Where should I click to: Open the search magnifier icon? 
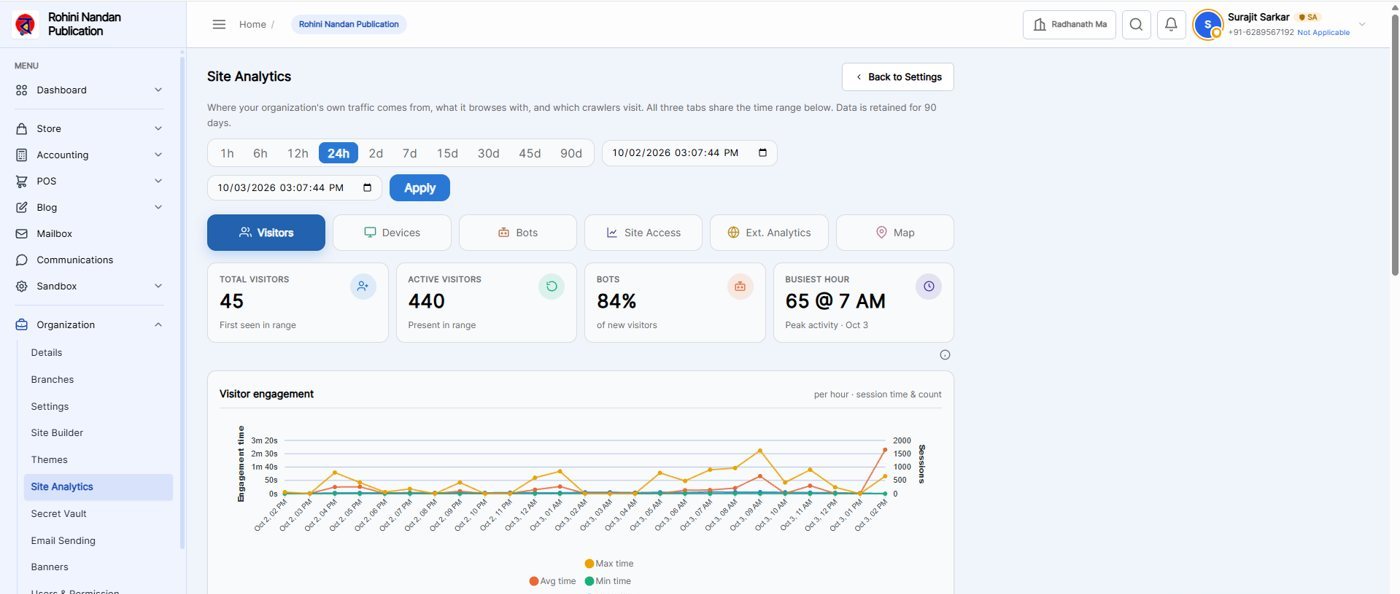(1136, 25)
